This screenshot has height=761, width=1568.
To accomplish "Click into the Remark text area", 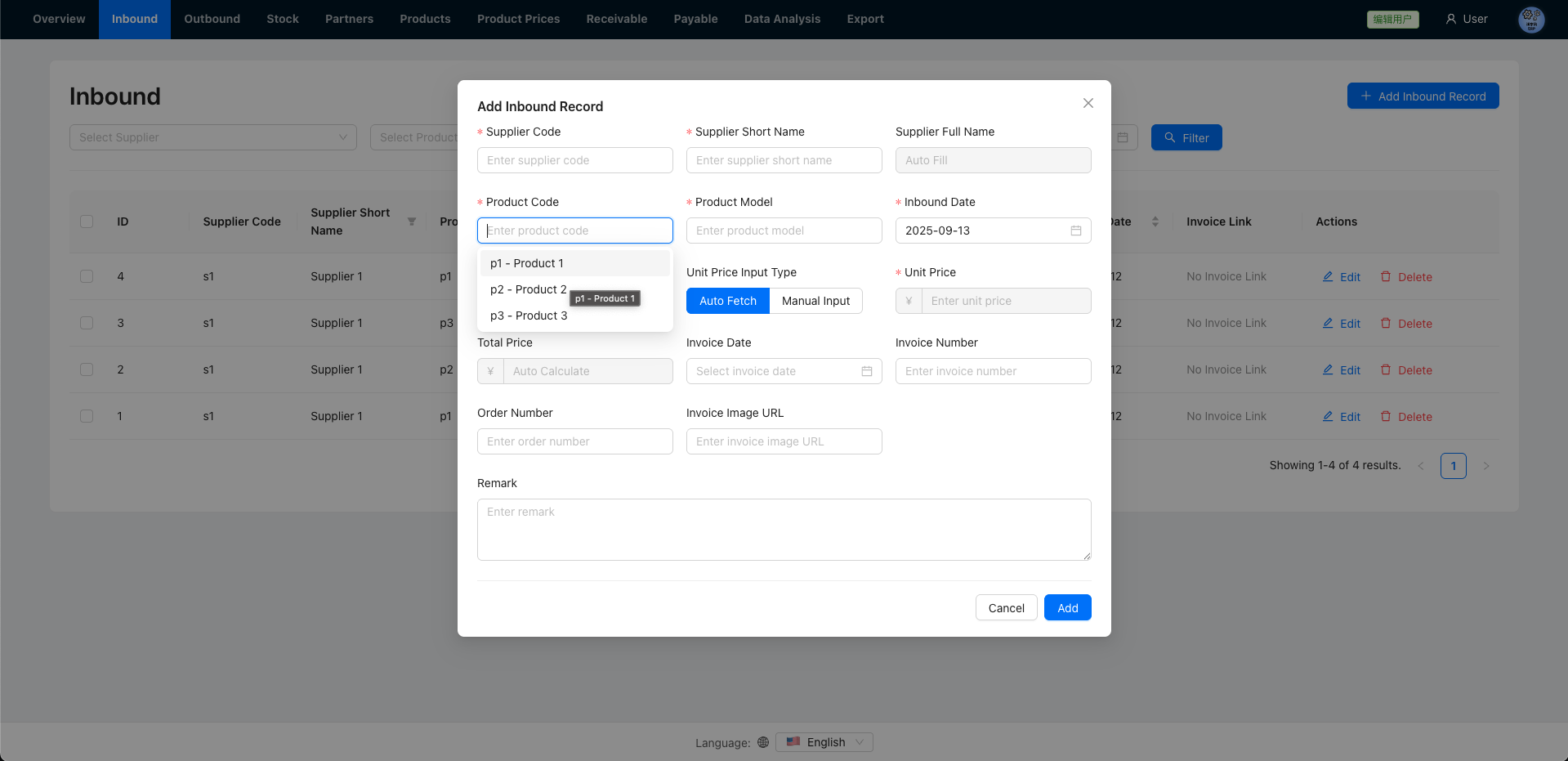I will click(x=783, y=529).
